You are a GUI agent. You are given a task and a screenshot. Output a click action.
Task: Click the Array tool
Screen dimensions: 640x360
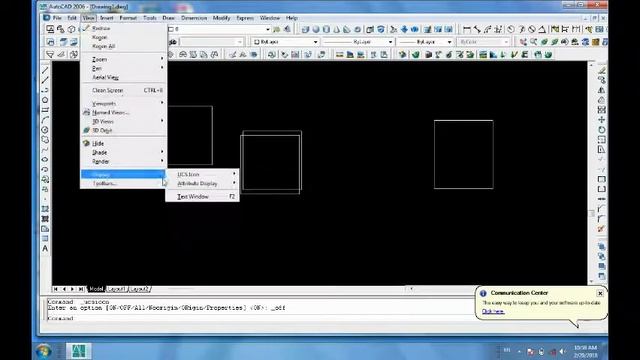click(x=601, y=110)
